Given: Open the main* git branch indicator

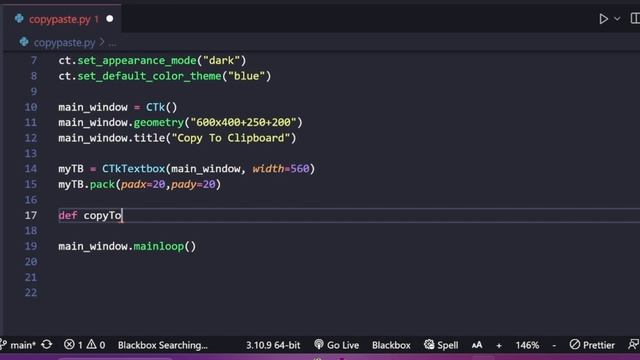Looking at the screenshot, I should [18, 345].
